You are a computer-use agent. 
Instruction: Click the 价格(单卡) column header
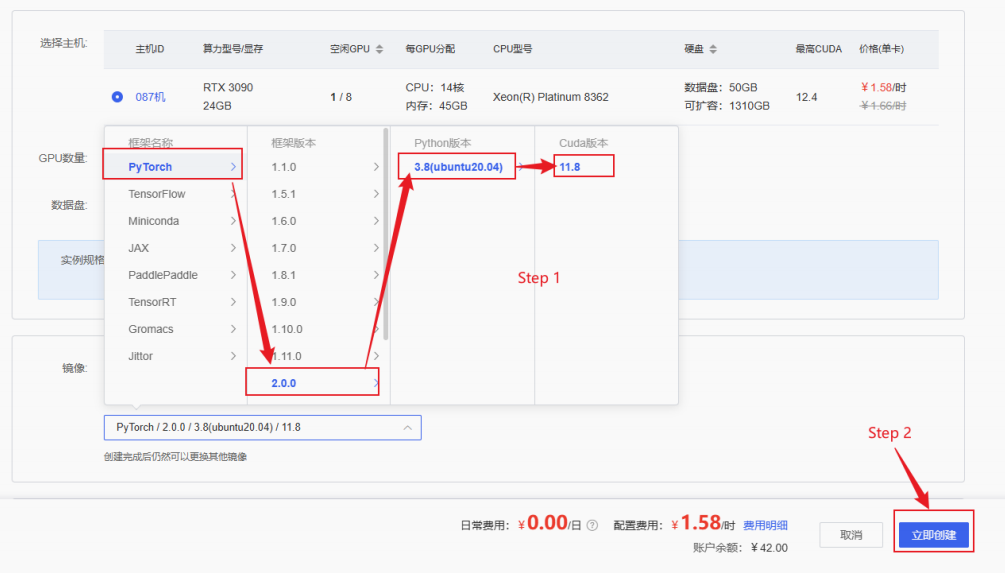pos(881,49)
